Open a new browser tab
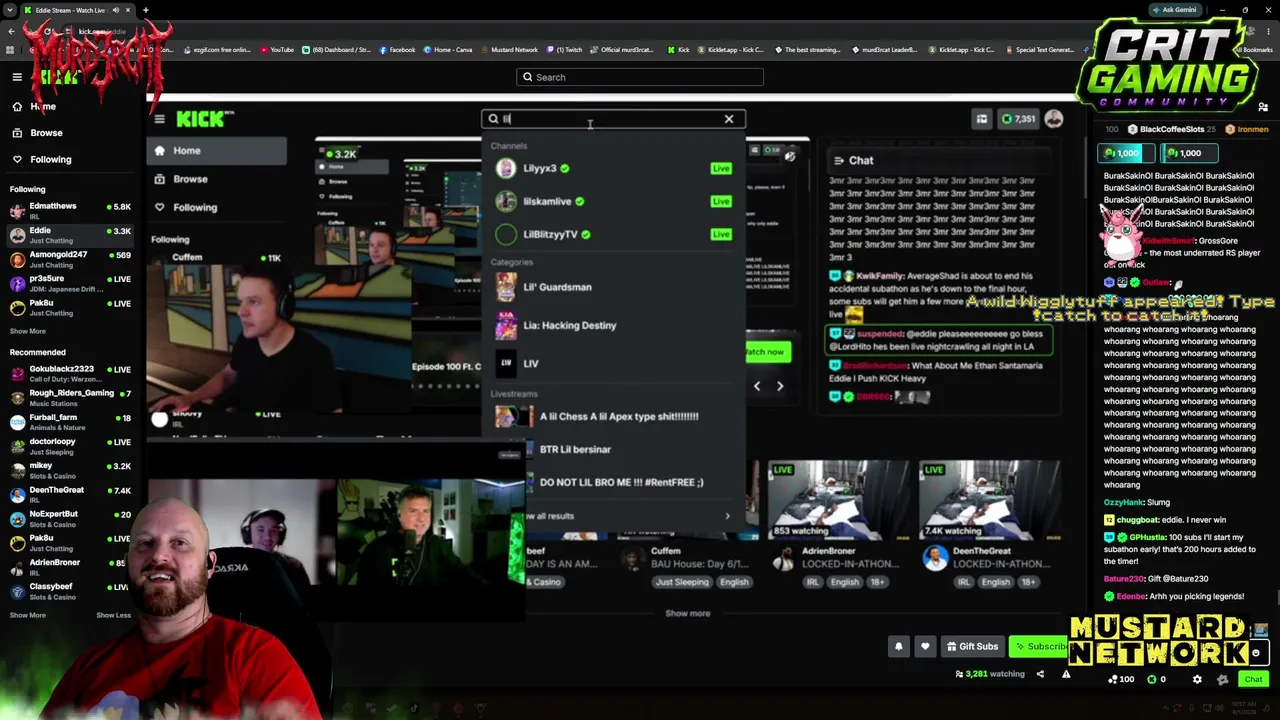 145,10
